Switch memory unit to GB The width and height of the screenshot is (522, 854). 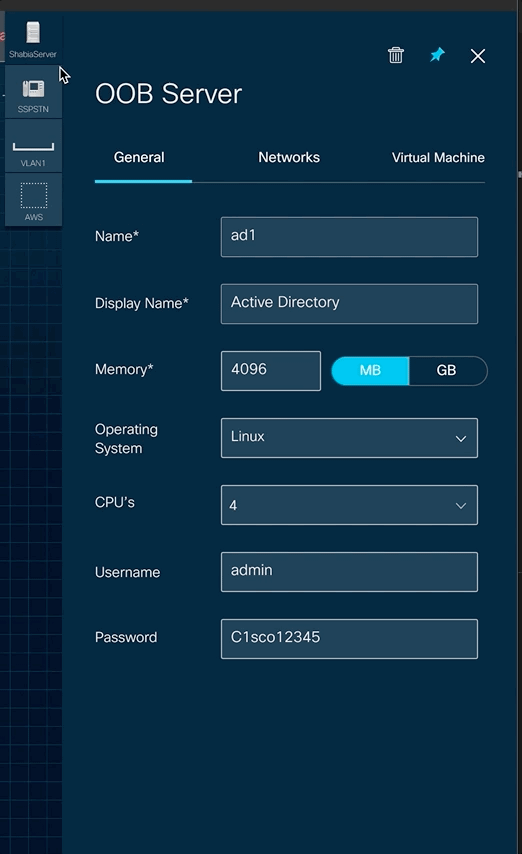(447, 371)
